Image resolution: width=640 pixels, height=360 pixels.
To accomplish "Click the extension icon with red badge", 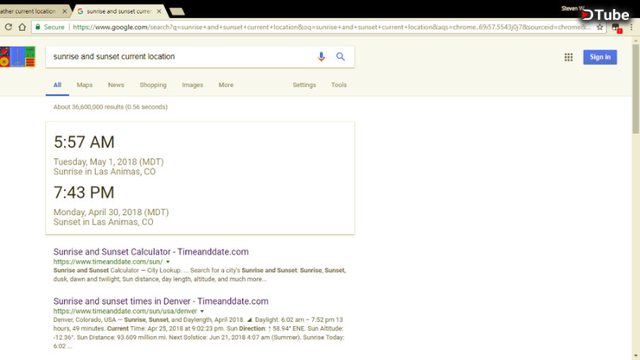I will click(x=616, y=28).
